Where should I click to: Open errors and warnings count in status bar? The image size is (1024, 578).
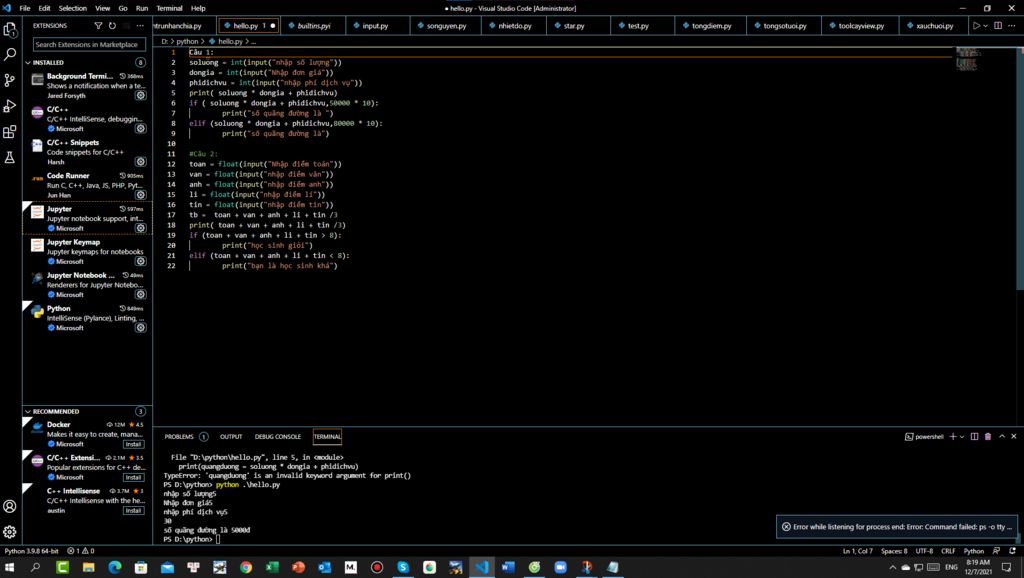pos(81,551)
